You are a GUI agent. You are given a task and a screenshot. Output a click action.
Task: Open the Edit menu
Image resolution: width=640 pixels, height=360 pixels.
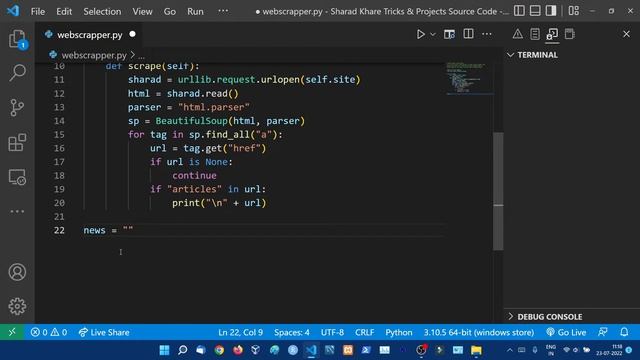tap(64, 11)
